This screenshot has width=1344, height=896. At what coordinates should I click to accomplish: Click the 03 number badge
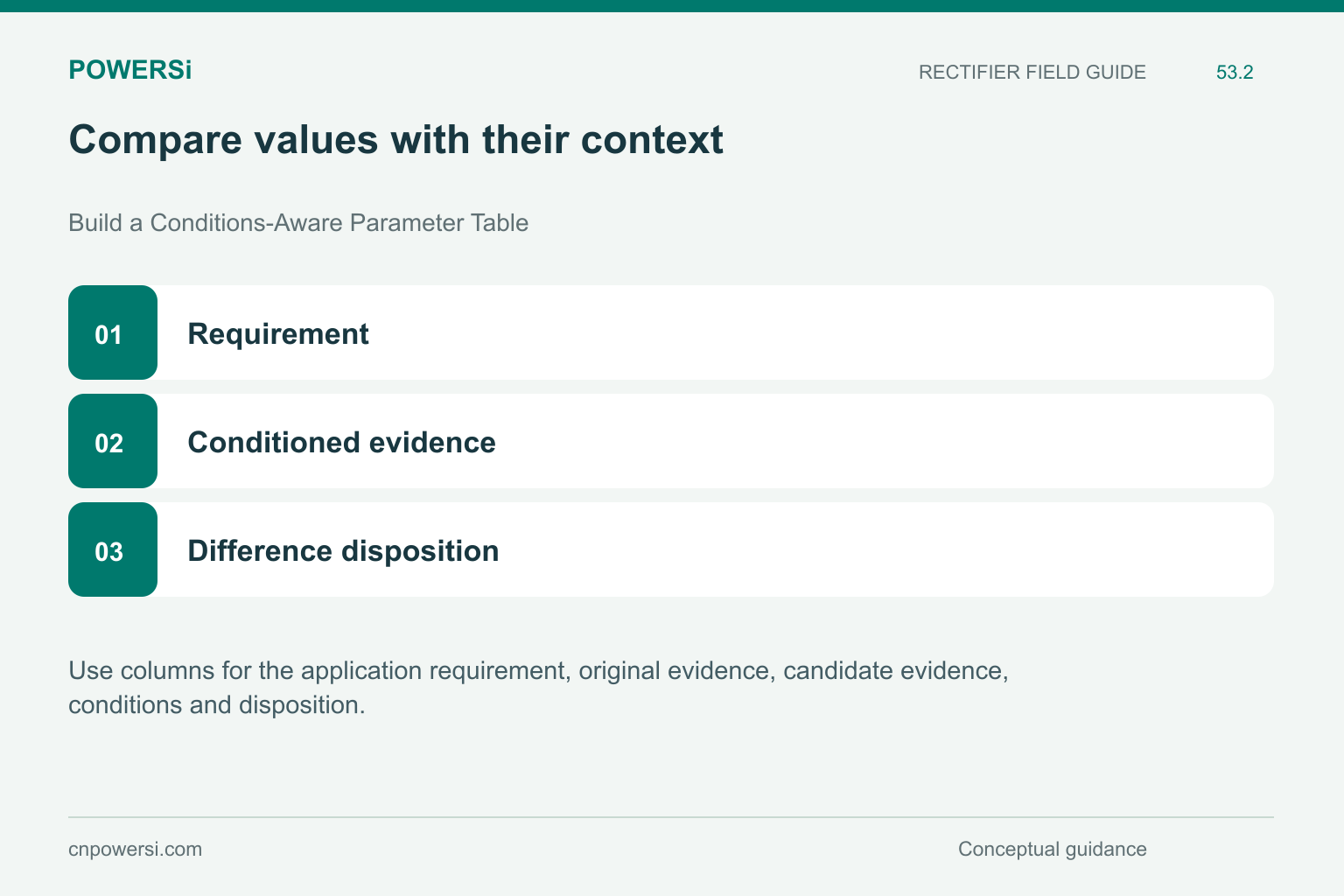point(113,549)
